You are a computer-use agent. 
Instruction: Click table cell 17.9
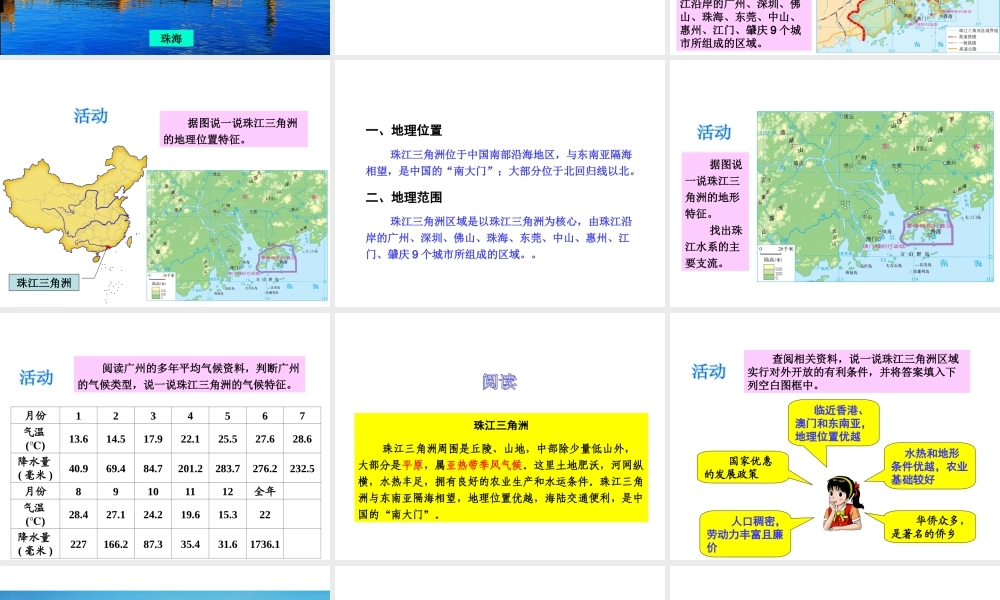(x=153, y=439)
